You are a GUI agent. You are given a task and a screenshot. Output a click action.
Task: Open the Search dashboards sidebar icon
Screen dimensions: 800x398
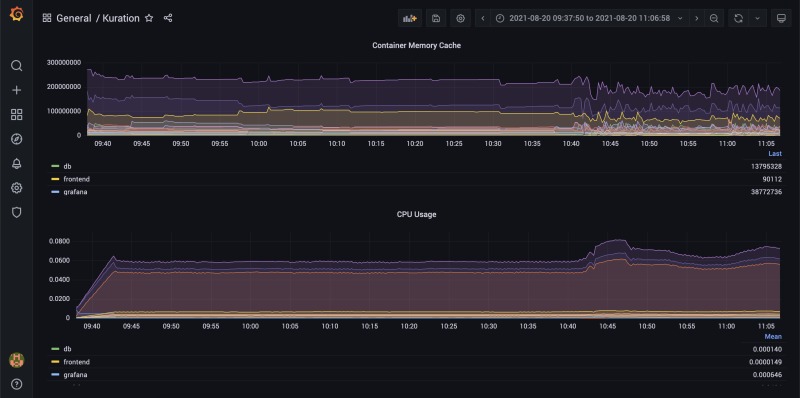[16, 66]
